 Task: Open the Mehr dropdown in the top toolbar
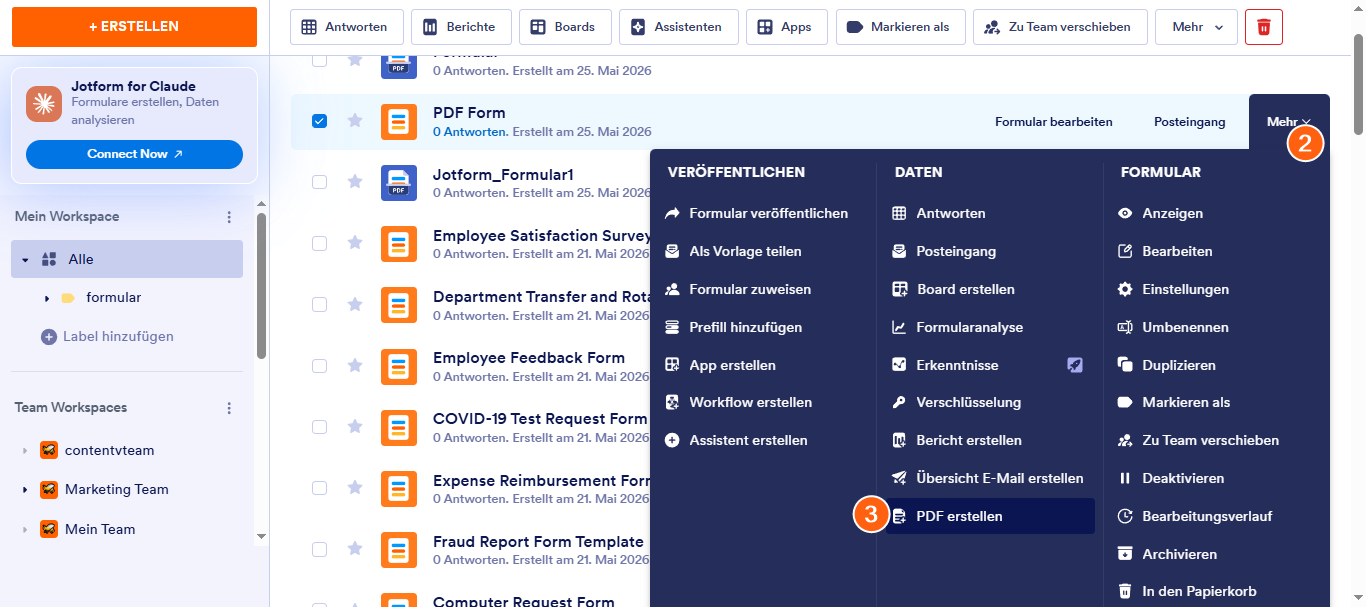point(1196,27)
